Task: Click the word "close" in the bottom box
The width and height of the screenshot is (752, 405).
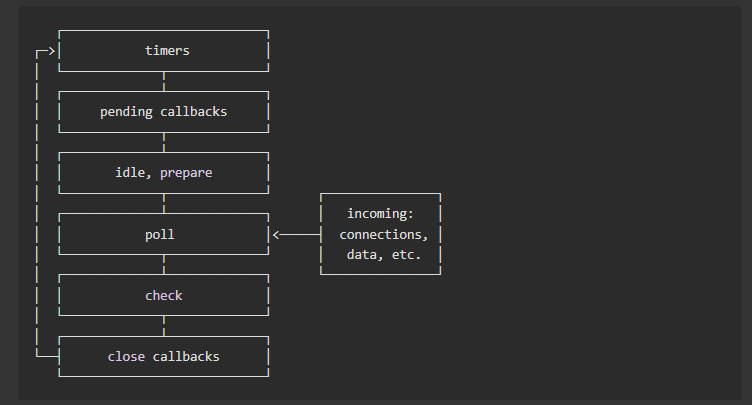Action: (x=127, y=356)
